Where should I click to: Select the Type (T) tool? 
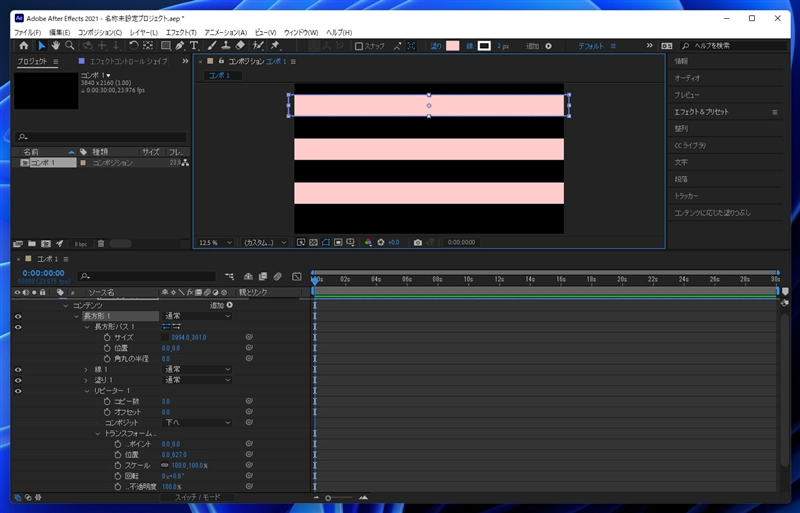(x=193, y=46)
